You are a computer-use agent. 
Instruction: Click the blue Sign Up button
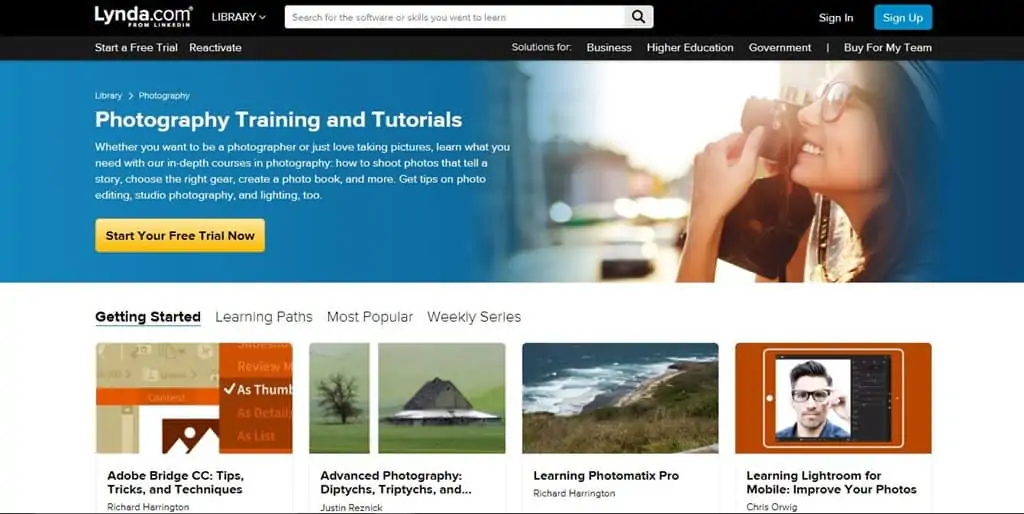coord(903,18)
